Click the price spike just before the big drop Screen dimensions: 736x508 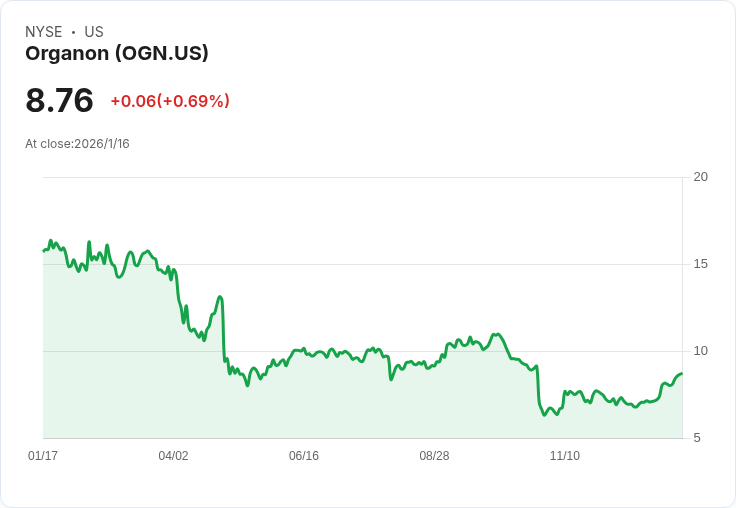tap(220, 297)
